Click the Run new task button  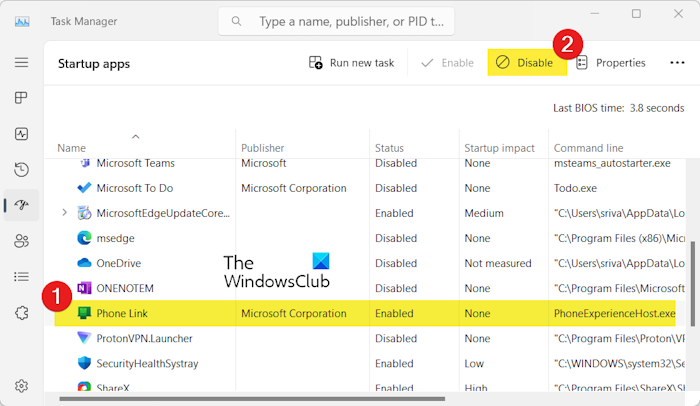point(352,63)
